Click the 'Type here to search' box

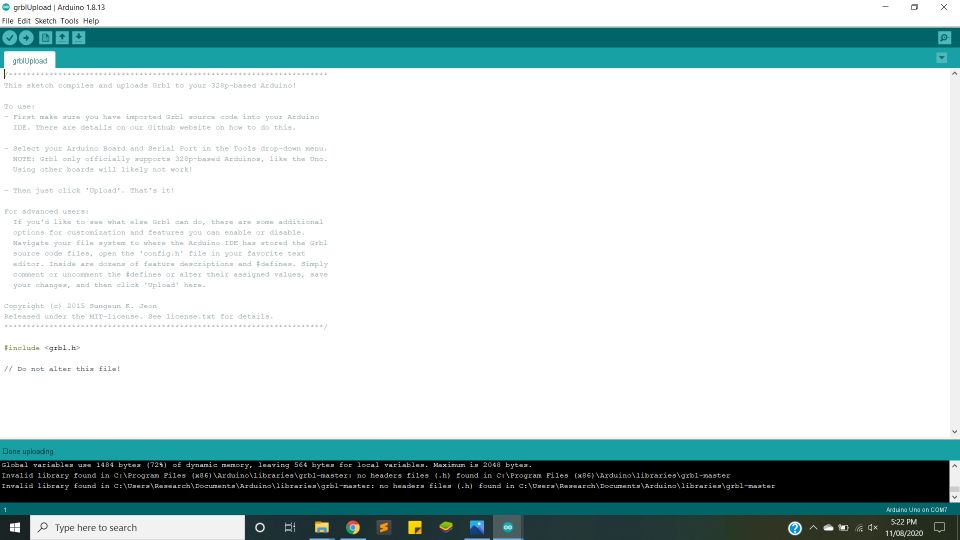tap(137, 527)
